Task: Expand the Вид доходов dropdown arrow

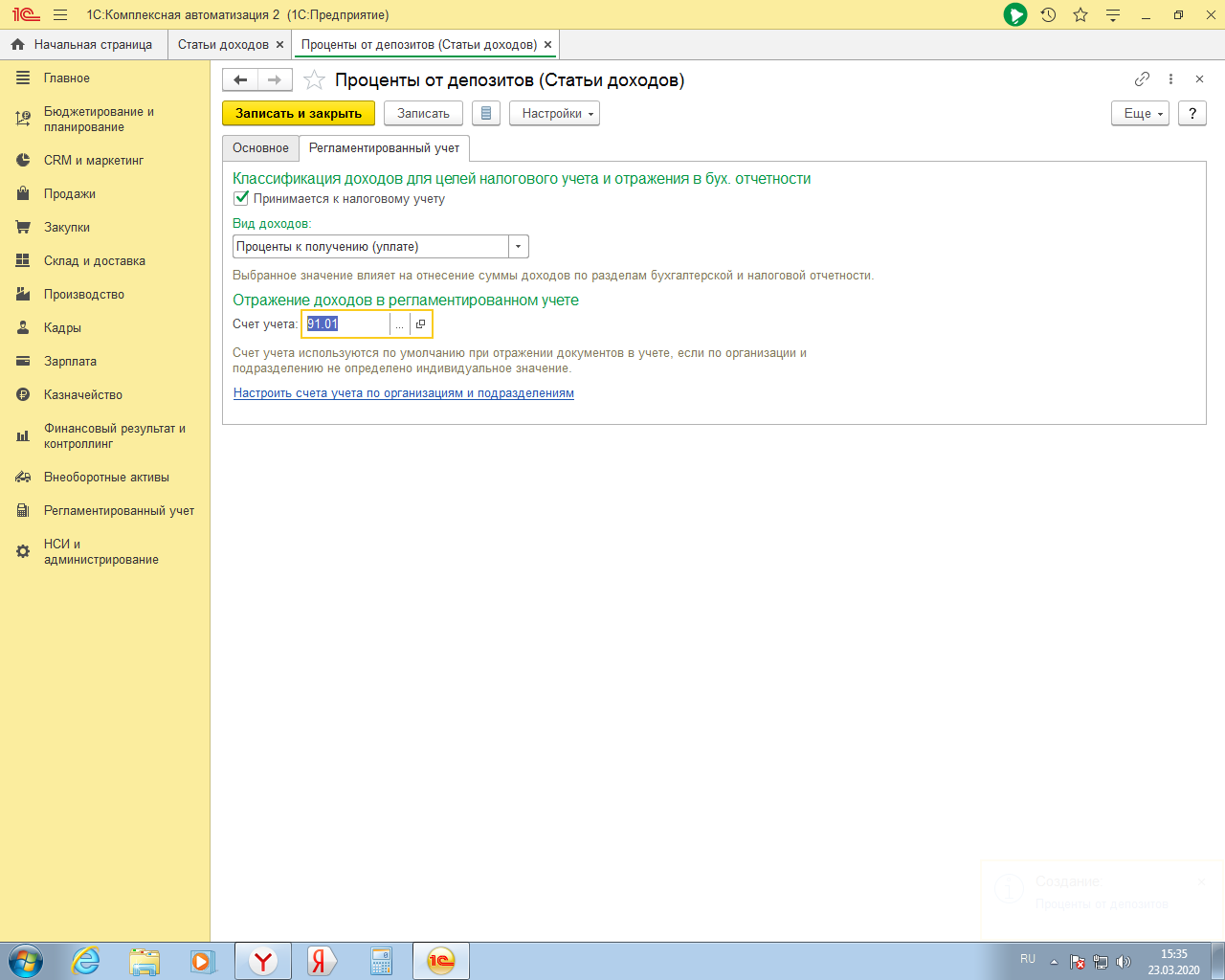Action: tap(518, 247)
